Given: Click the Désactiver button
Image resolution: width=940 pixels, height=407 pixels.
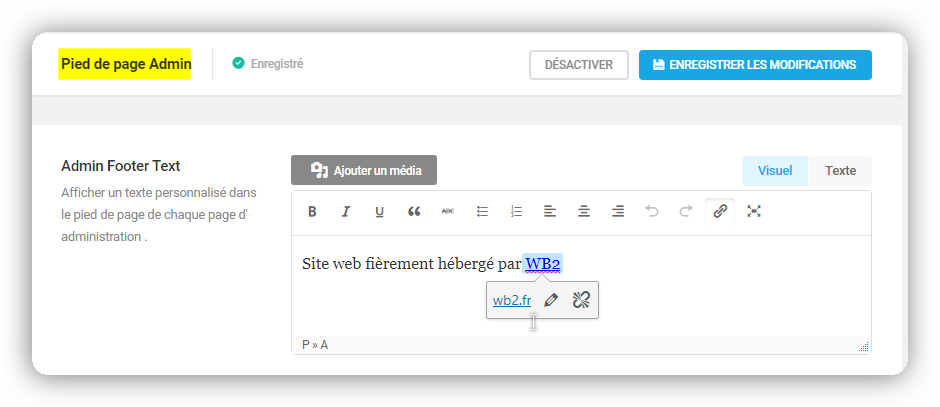Looking at the screenshot, I should [x=579, y=65].
